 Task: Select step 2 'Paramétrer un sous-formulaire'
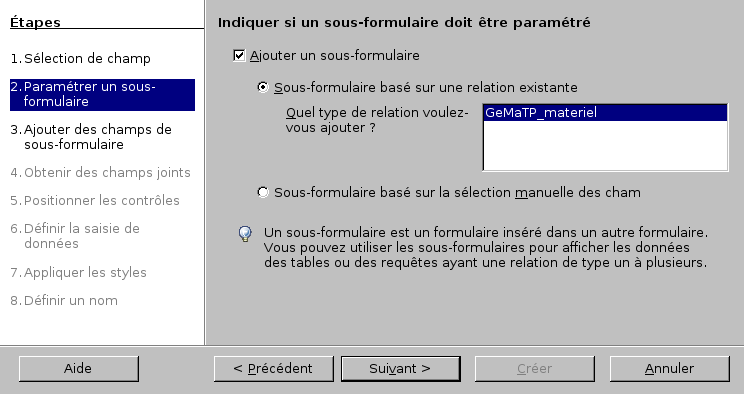click(x=102, y=94)
